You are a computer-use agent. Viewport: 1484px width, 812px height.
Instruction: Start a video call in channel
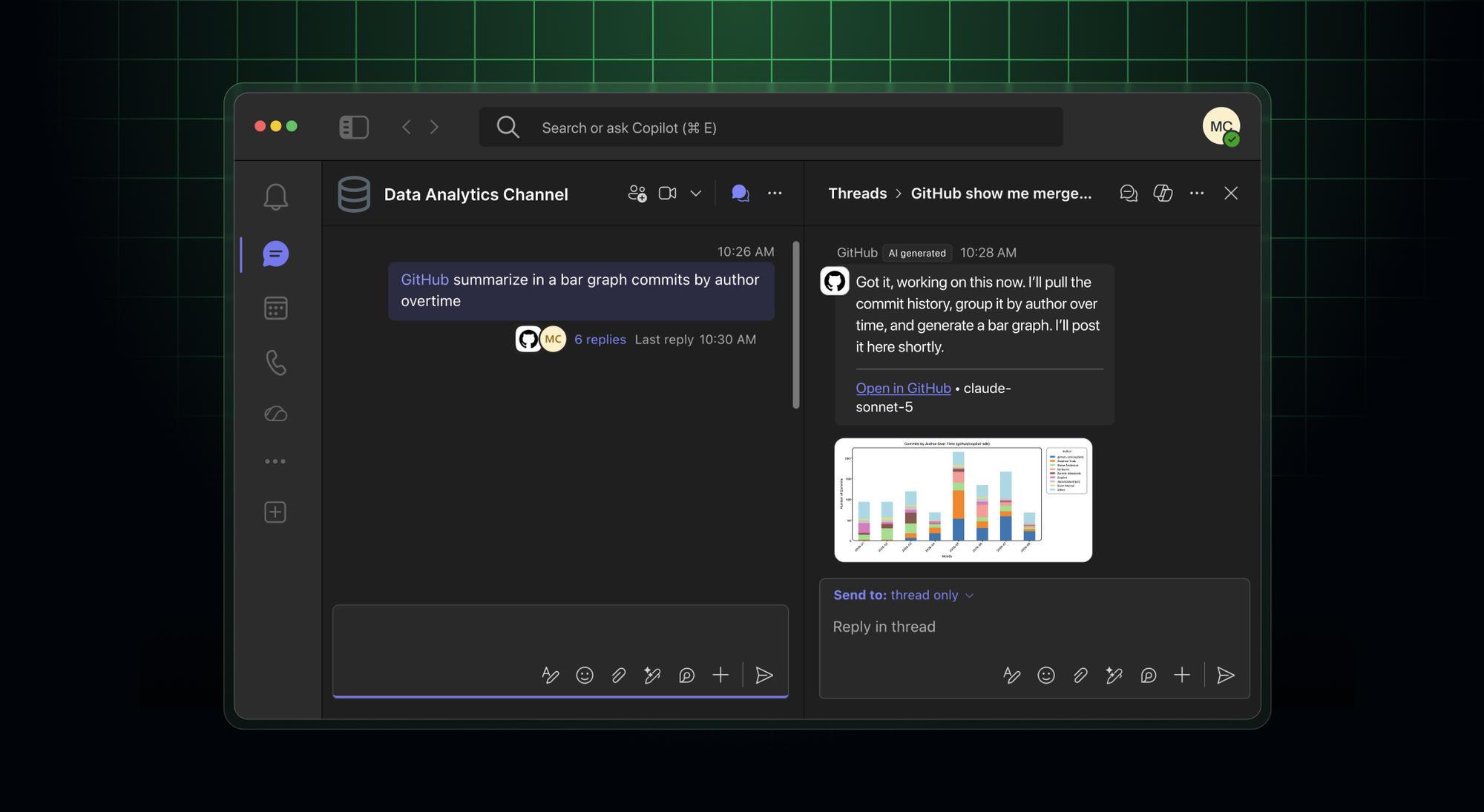[x=667, y=193]
